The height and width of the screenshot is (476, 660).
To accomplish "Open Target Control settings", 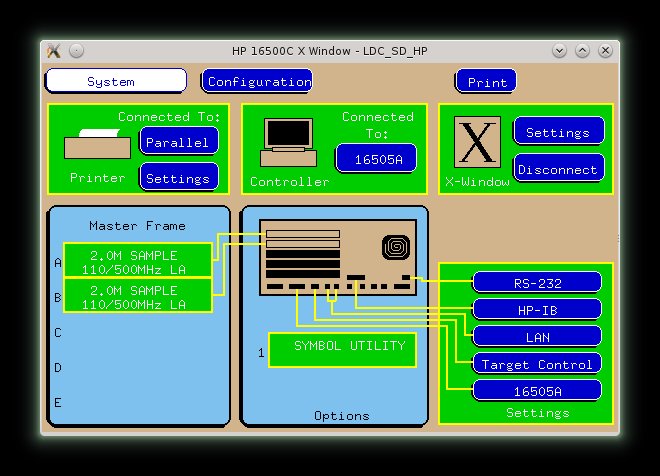I will (x=537, y=363).
